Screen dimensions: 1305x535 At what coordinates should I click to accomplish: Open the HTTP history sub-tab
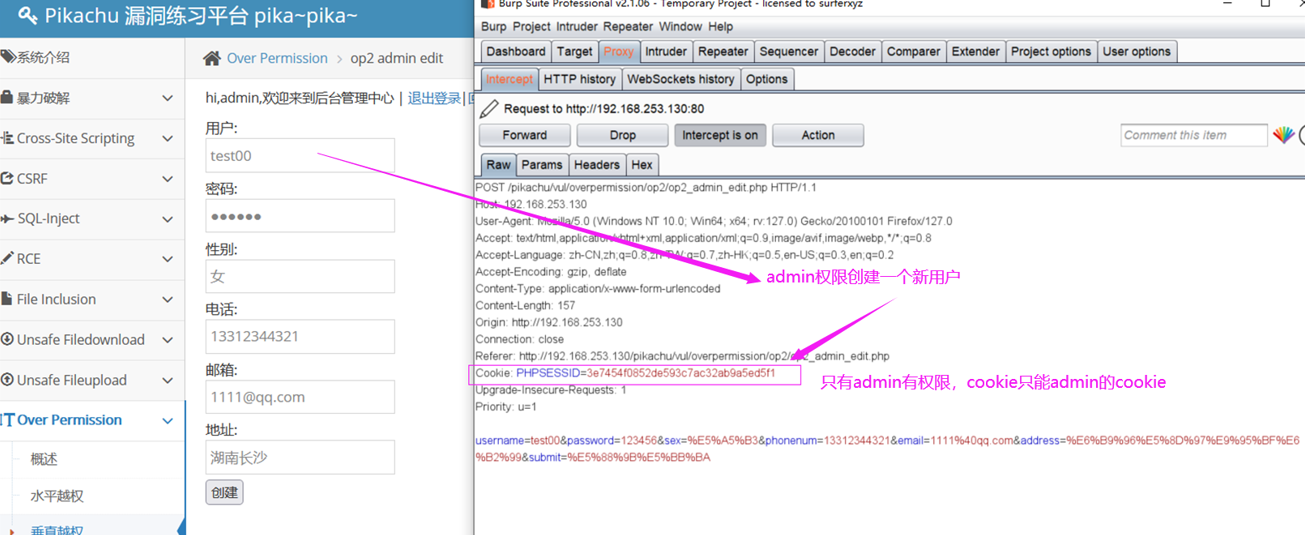tap(580, 79)
